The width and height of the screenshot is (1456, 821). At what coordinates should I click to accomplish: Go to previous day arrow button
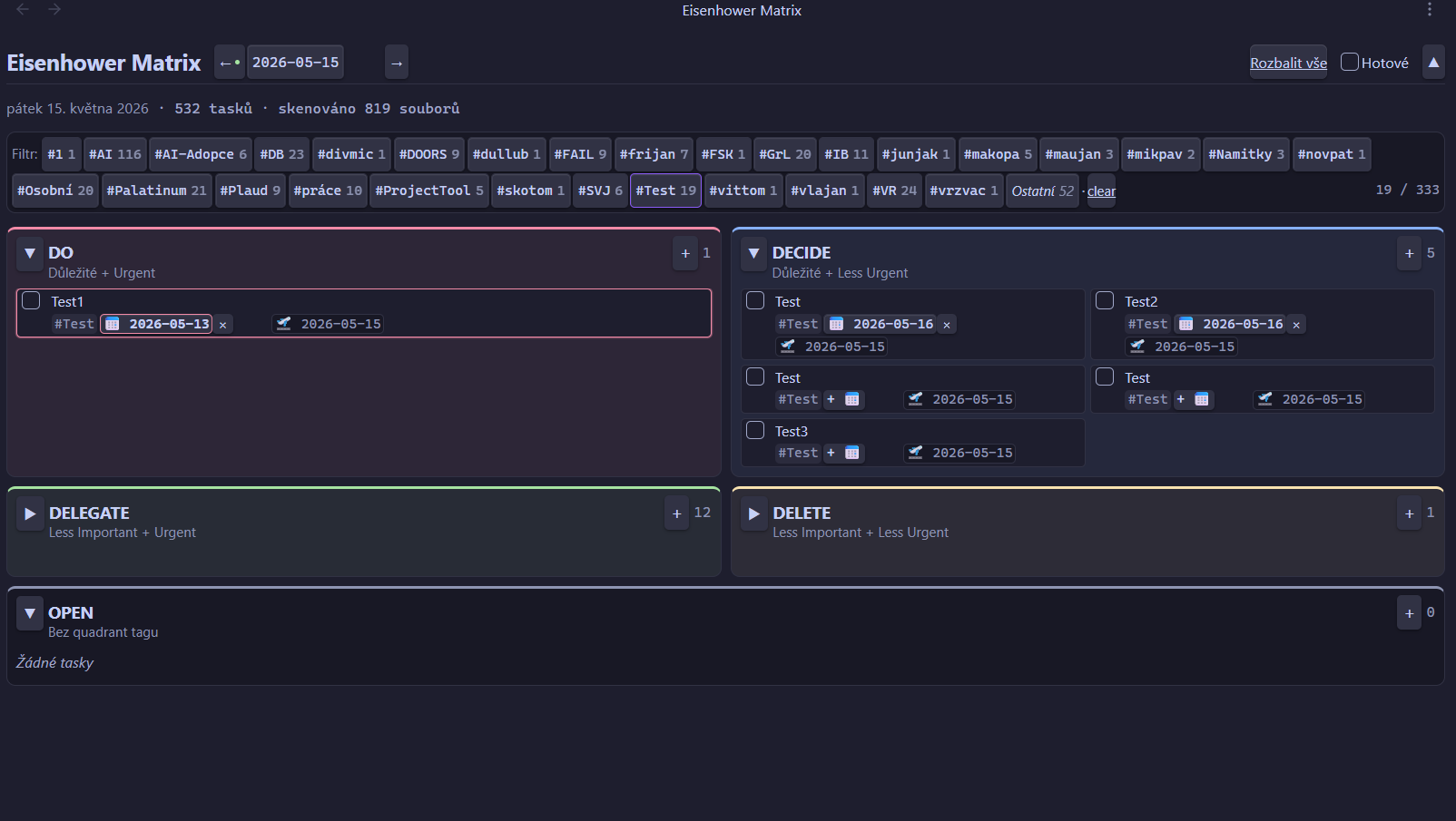pos(229,63)
